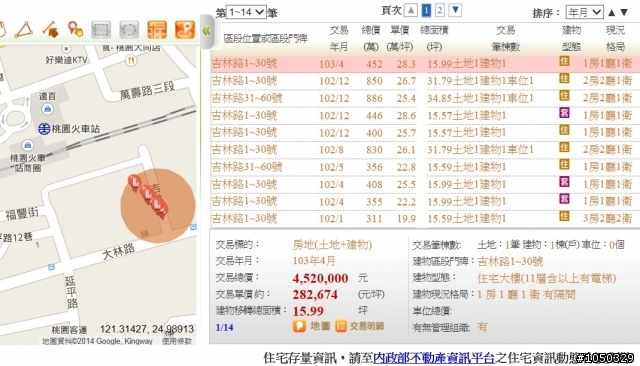Collapse the map panel with green arrows

pyautogui.click(x=207, y=31)
